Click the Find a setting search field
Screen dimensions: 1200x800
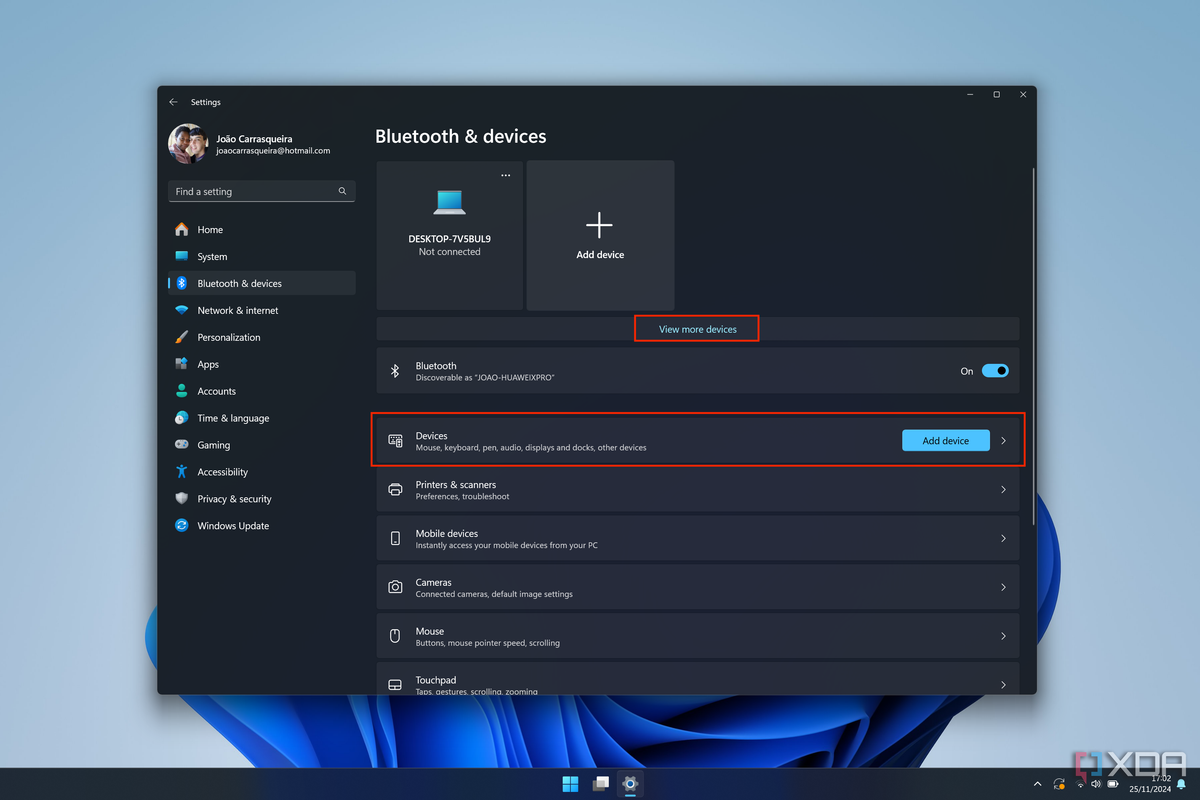261,191
